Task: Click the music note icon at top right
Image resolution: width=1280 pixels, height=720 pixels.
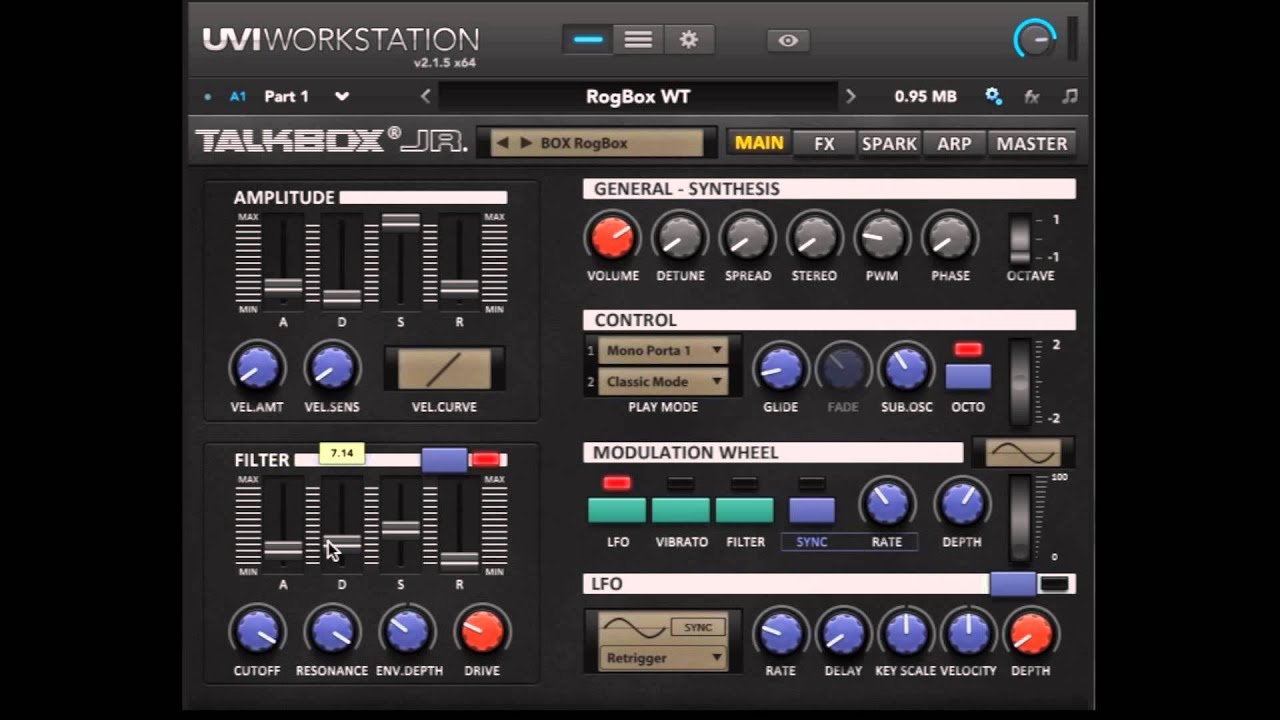Action: (x=1070, y=96)
